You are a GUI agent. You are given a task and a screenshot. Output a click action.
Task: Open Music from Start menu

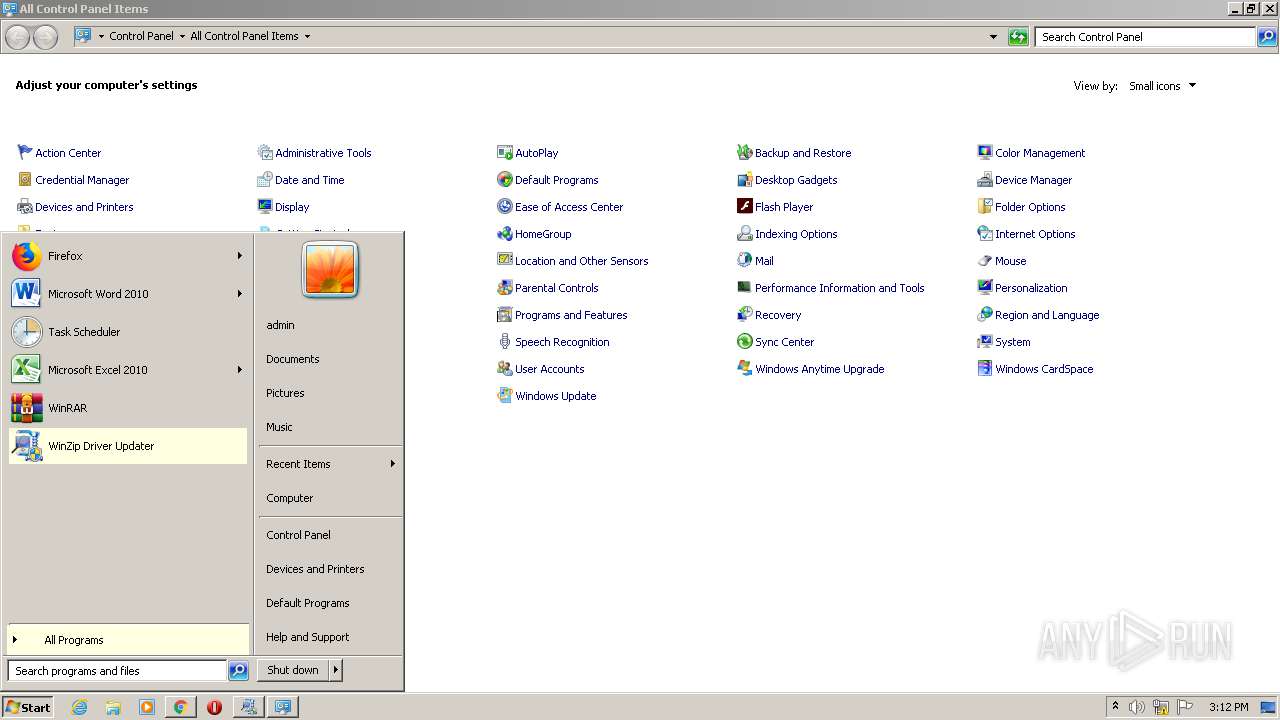tap(279, 427)
